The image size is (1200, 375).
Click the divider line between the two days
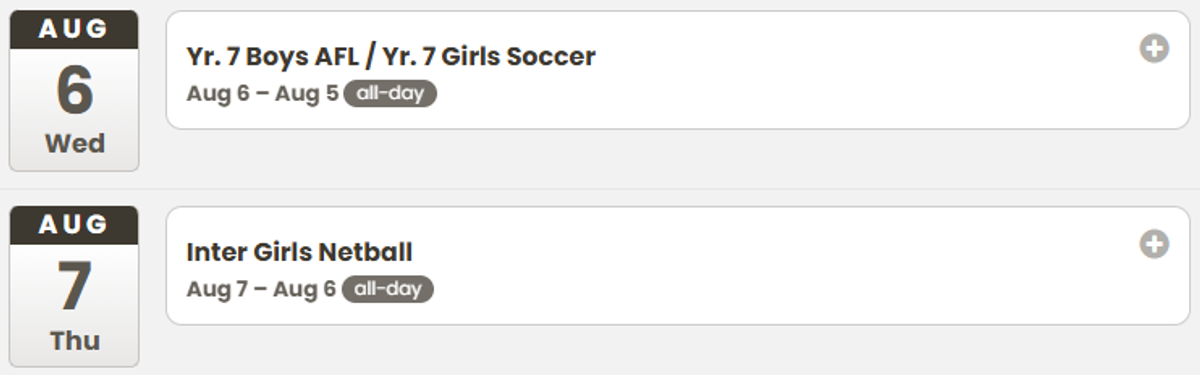[600, 189]
